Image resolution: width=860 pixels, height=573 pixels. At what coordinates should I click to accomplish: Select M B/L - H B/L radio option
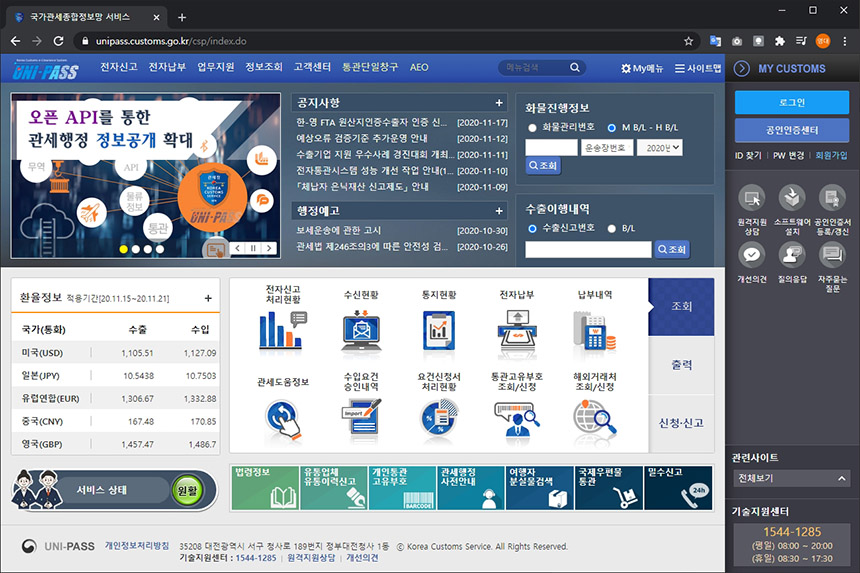tap(612, 128)
